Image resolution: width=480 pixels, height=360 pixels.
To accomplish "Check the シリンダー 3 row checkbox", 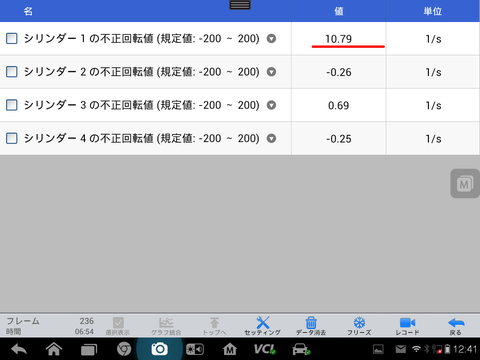I will [12, 105].
